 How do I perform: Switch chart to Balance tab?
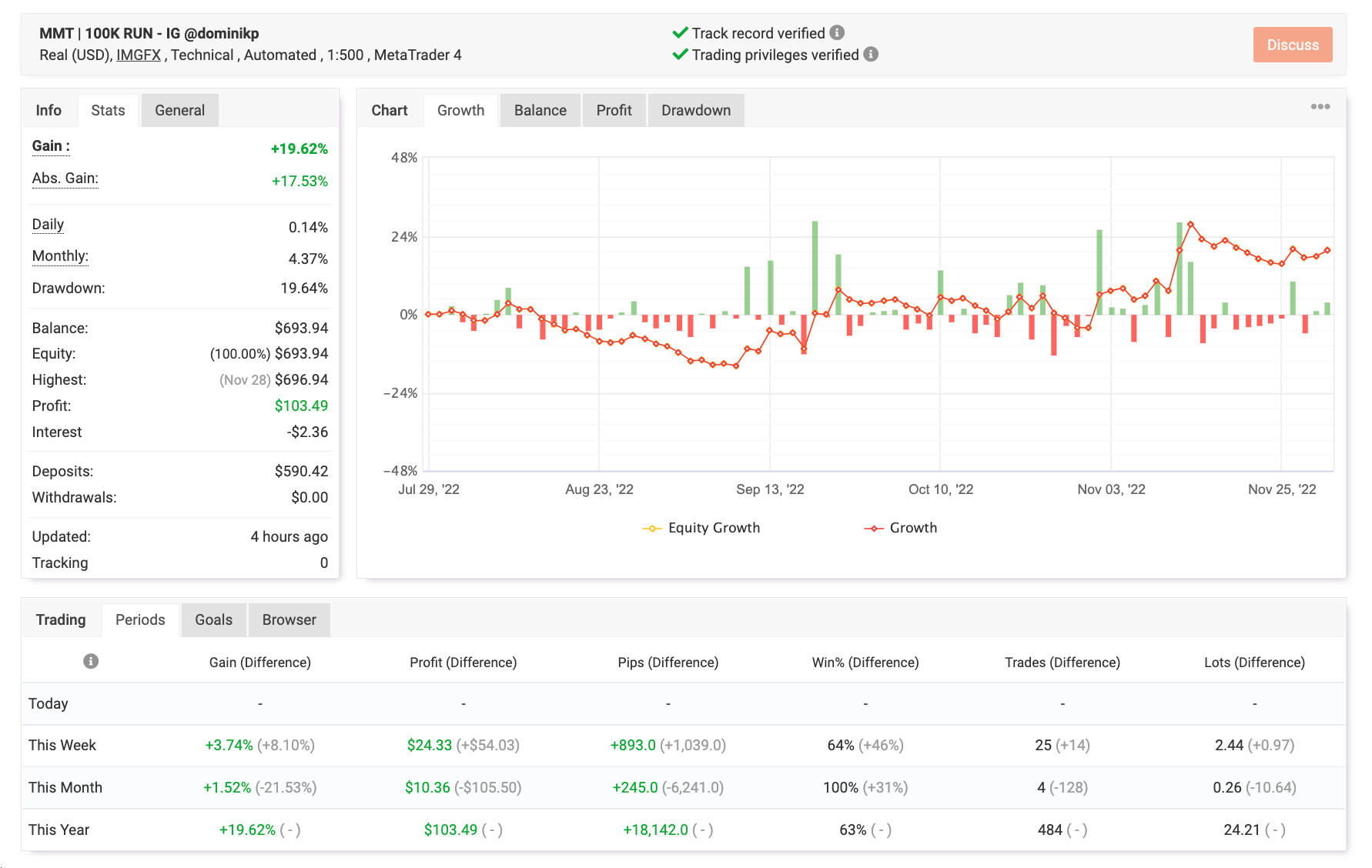(x=540, y=110)
